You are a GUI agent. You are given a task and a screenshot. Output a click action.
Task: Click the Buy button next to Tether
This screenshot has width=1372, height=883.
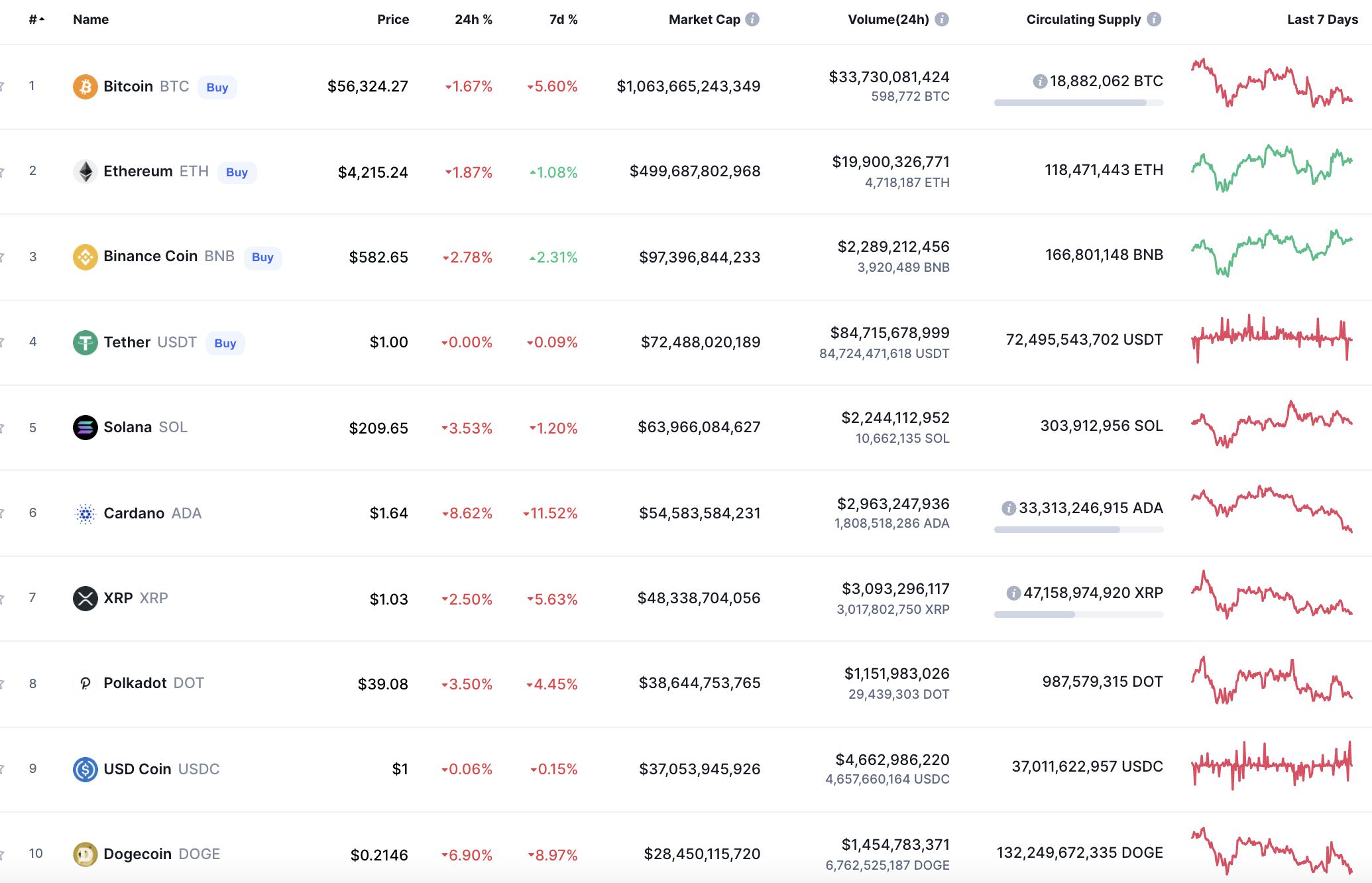[x=225, y=343]
